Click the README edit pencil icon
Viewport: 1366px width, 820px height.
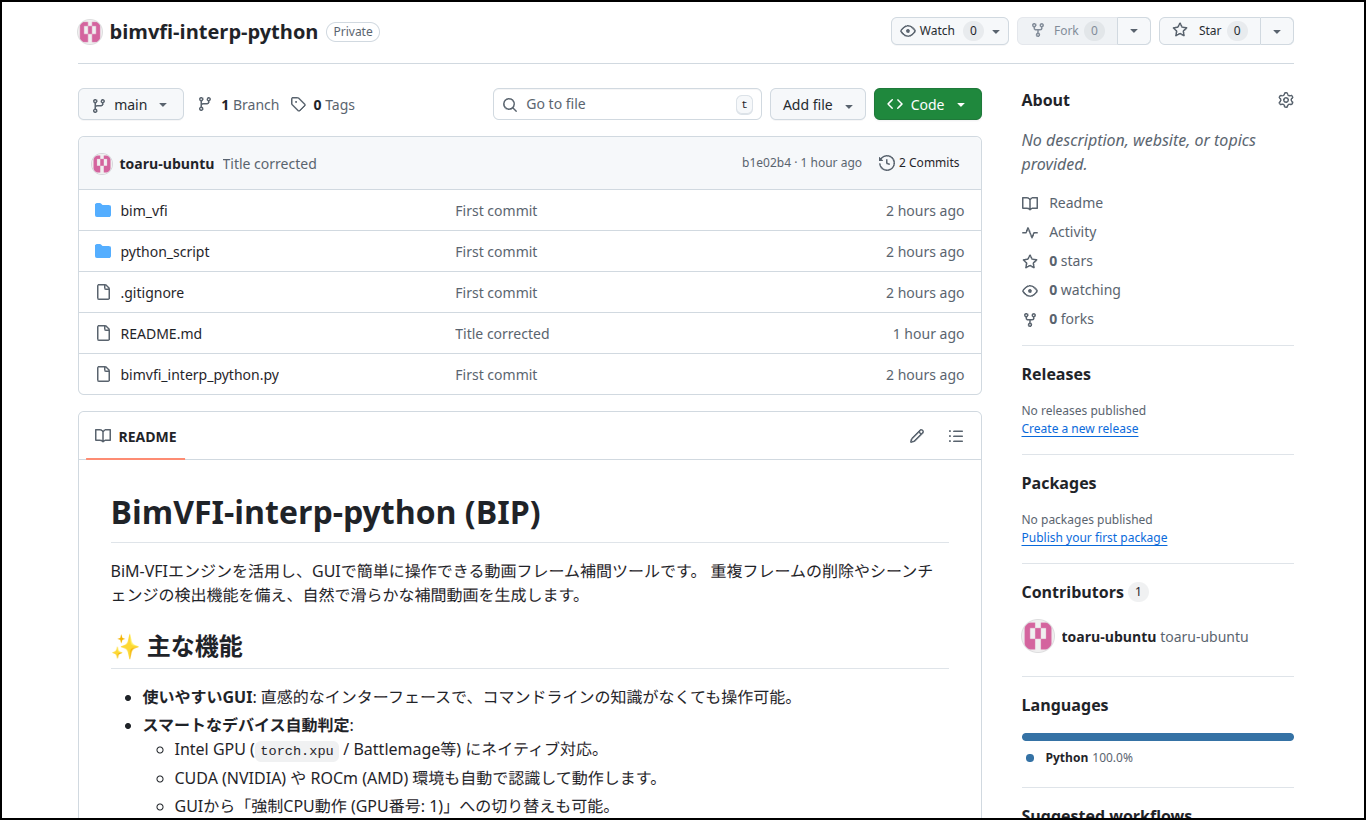coord(916,436)
